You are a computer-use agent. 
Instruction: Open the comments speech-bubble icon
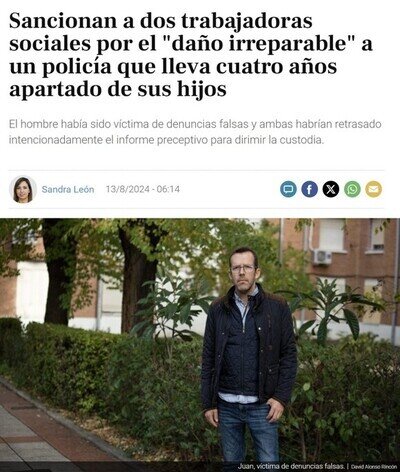288,189
